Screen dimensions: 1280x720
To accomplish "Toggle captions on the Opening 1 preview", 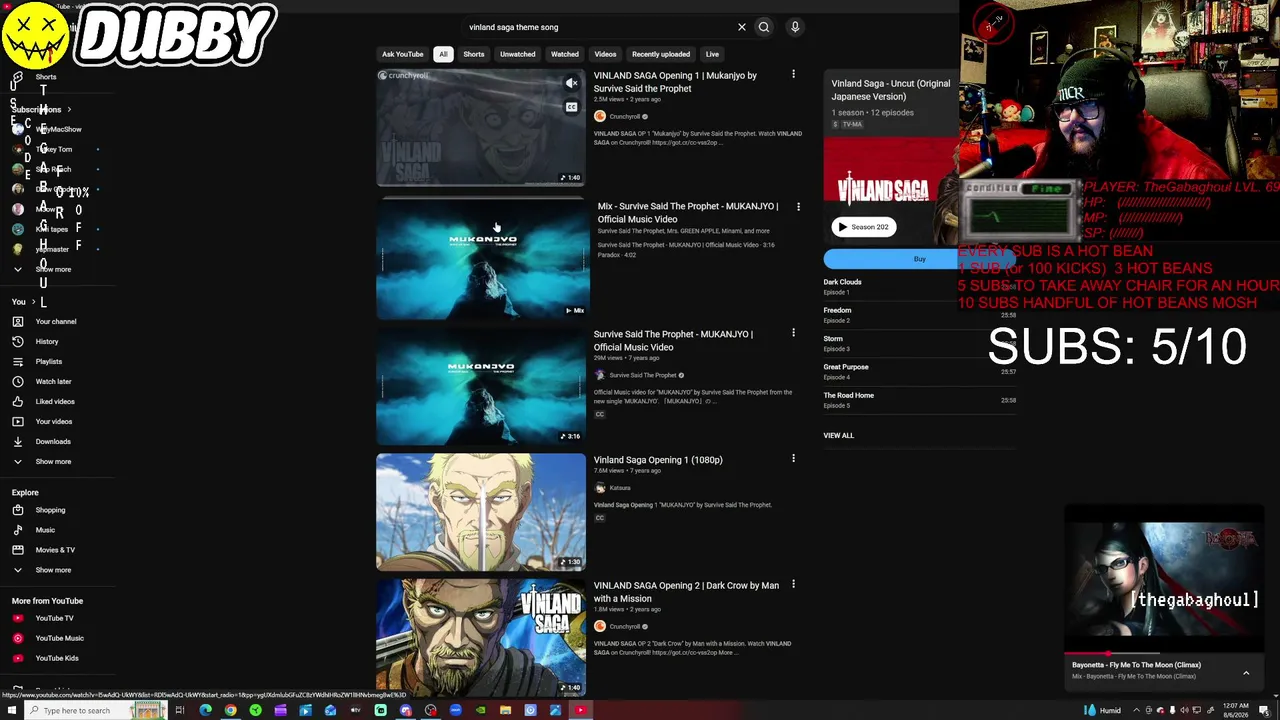I will click(x=571, y=107).
